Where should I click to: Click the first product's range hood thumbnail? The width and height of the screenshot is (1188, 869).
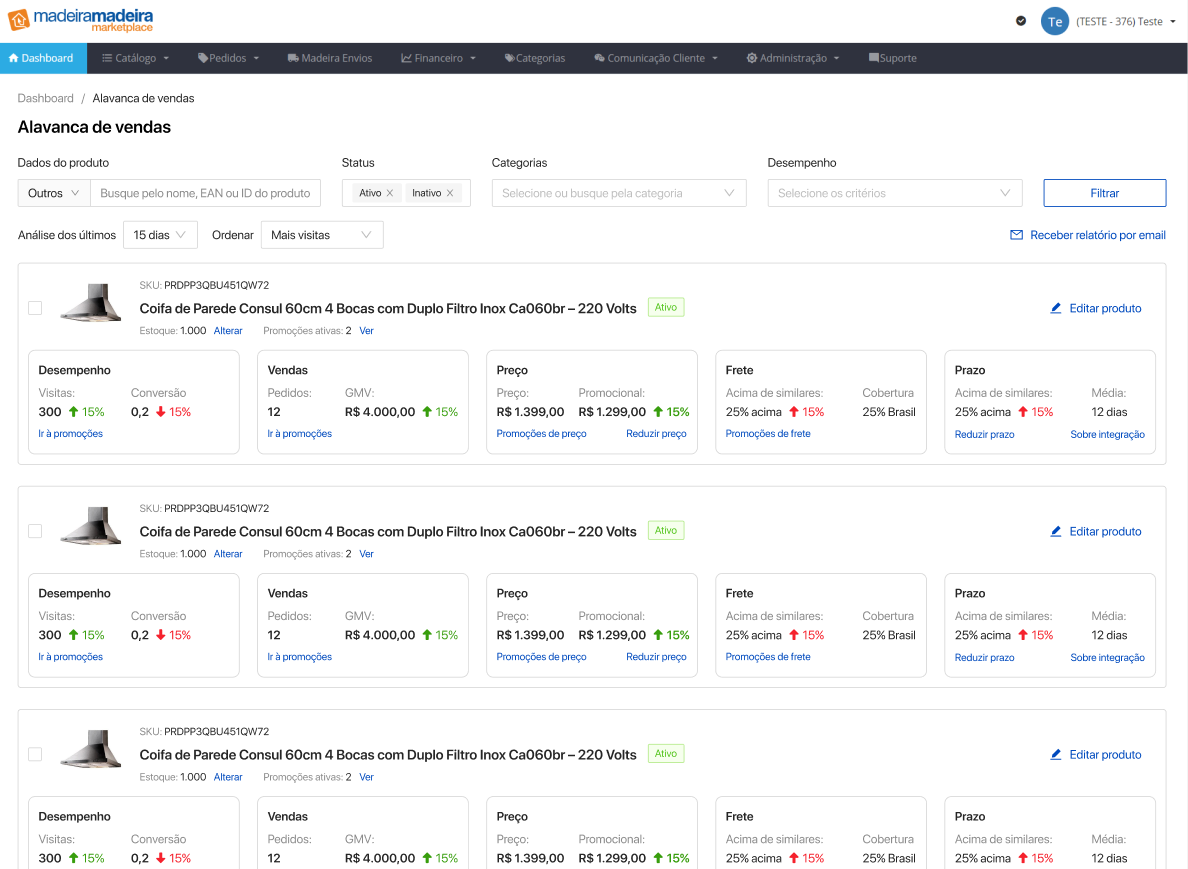click(x=90, y=302)
